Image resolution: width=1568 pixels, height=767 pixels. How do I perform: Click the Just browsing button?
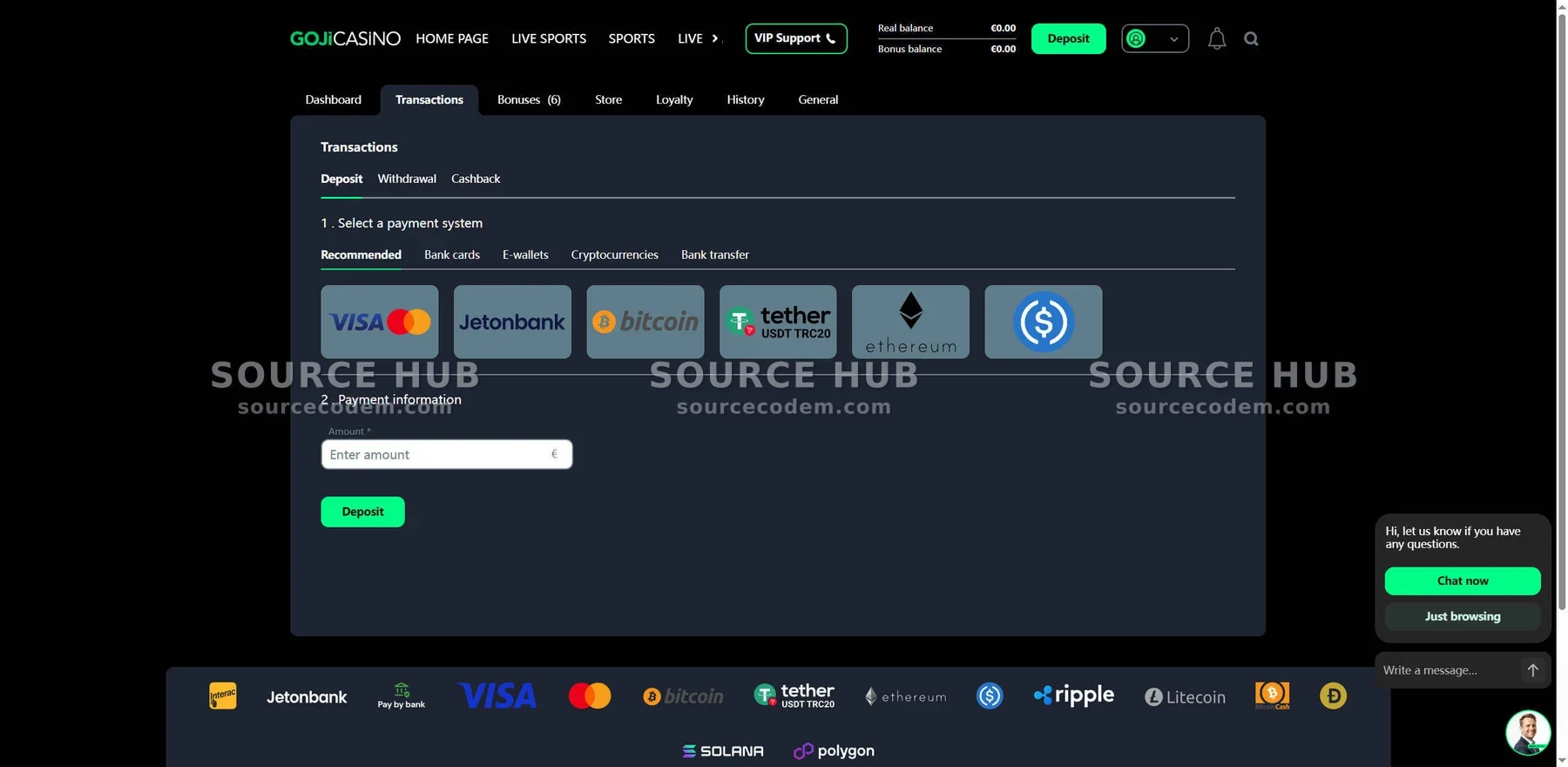1463,616
